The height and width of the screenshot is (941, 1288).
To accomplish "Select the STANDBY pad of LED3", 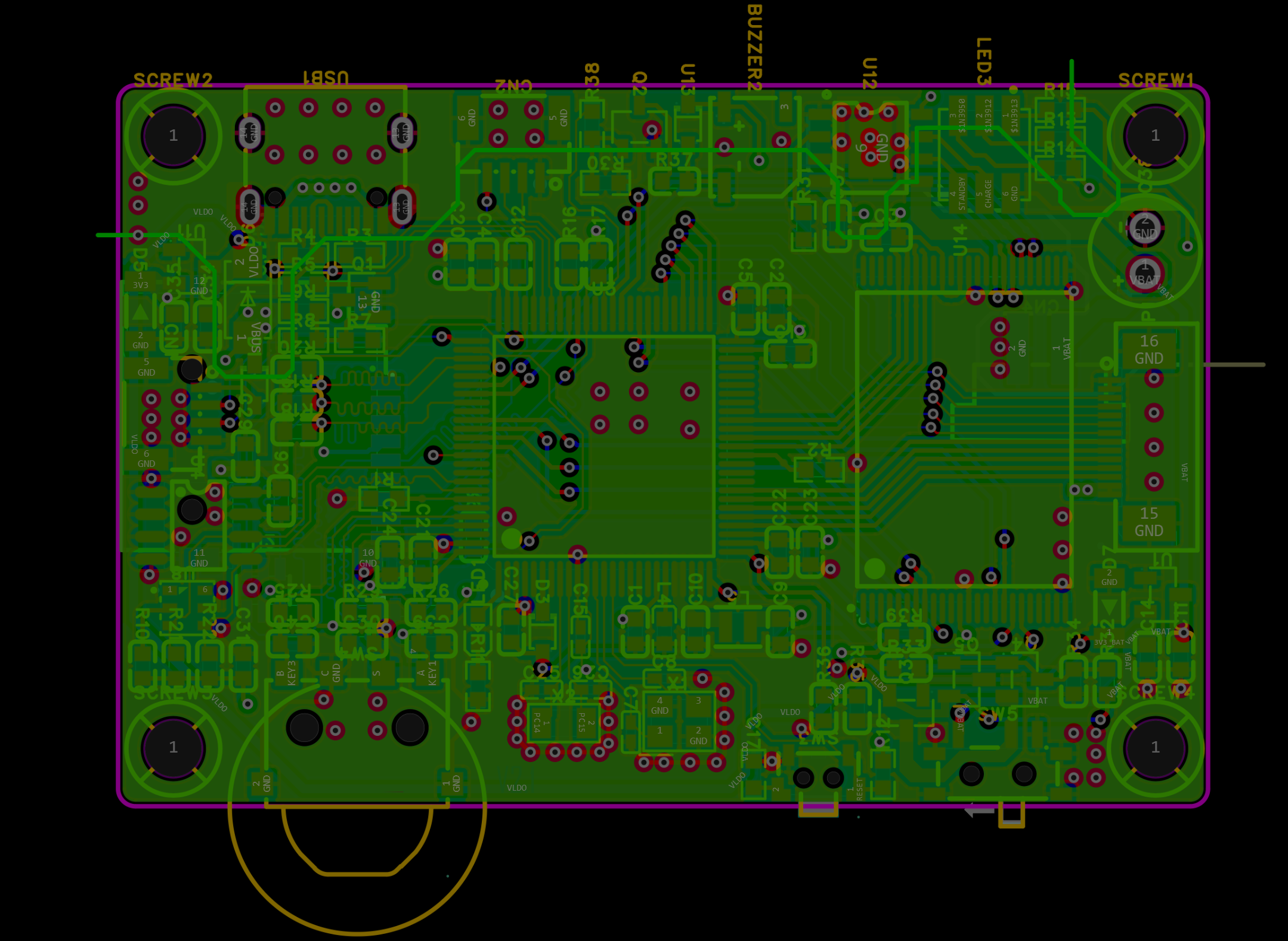I will 957,193.
